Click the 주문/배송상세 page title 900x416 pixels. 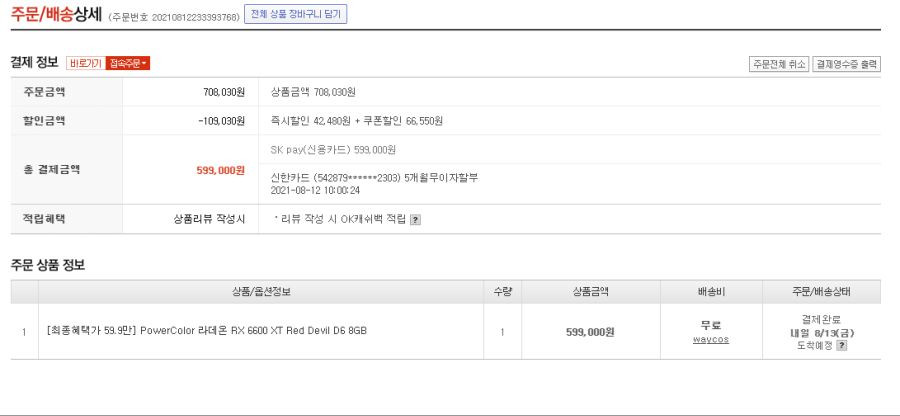coord(56,15)
